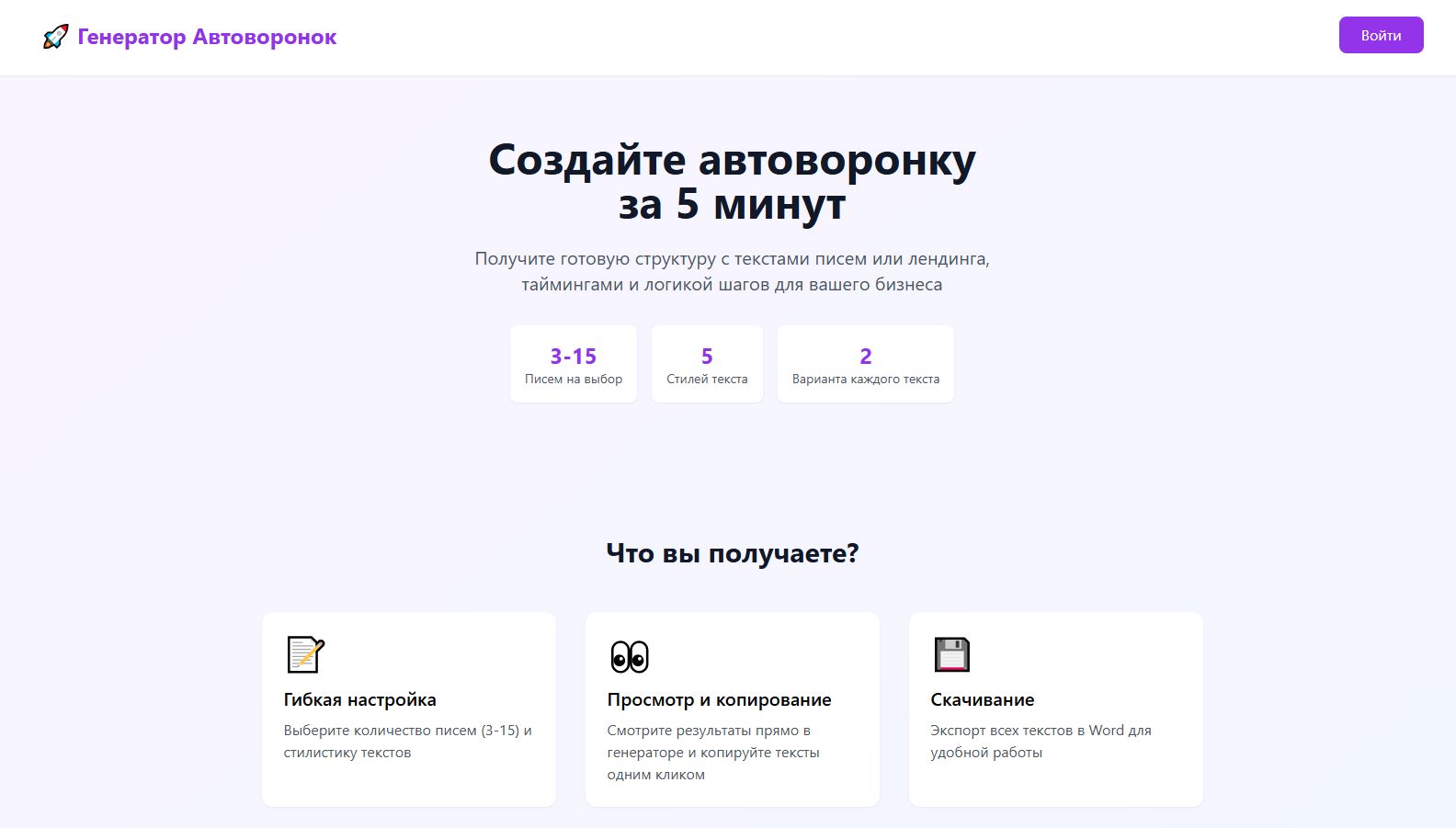Click the description Смотрите результаты прямо в генераторе
The height and width of the screenshot is (828, 1456).
point(712,752)
